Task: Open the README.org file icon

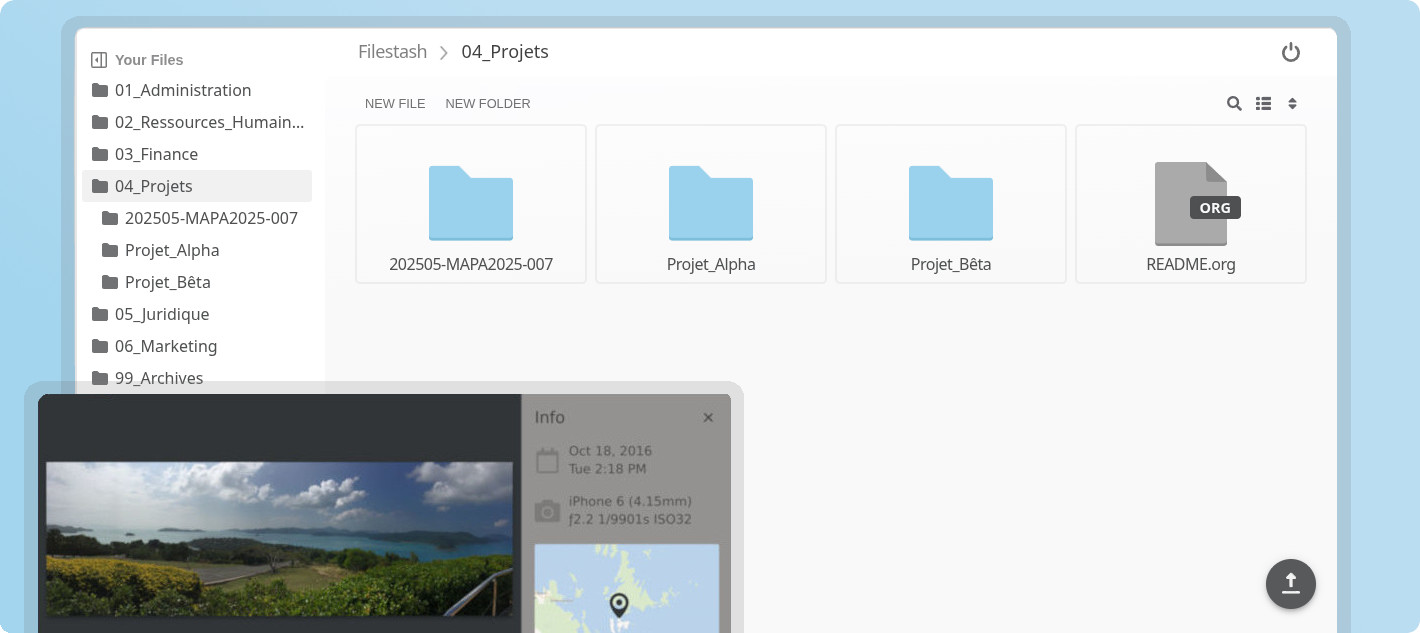Action: click(x=1190, y=204)
